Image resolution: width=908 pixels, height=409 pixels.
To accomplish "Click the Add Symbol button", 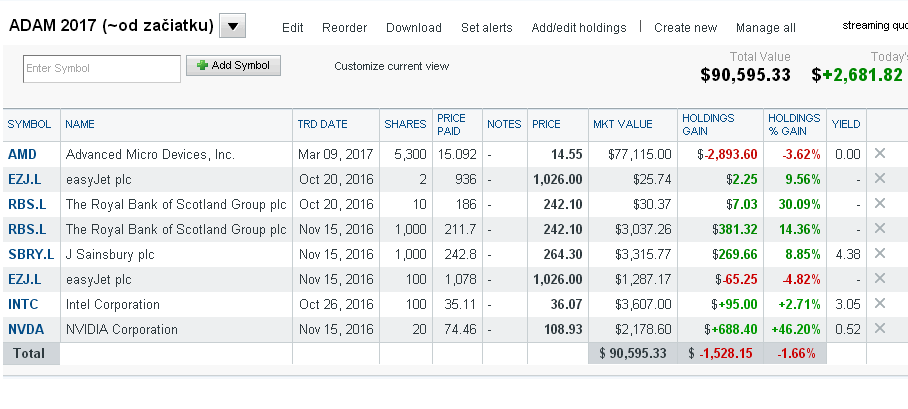I will [233, 65].
